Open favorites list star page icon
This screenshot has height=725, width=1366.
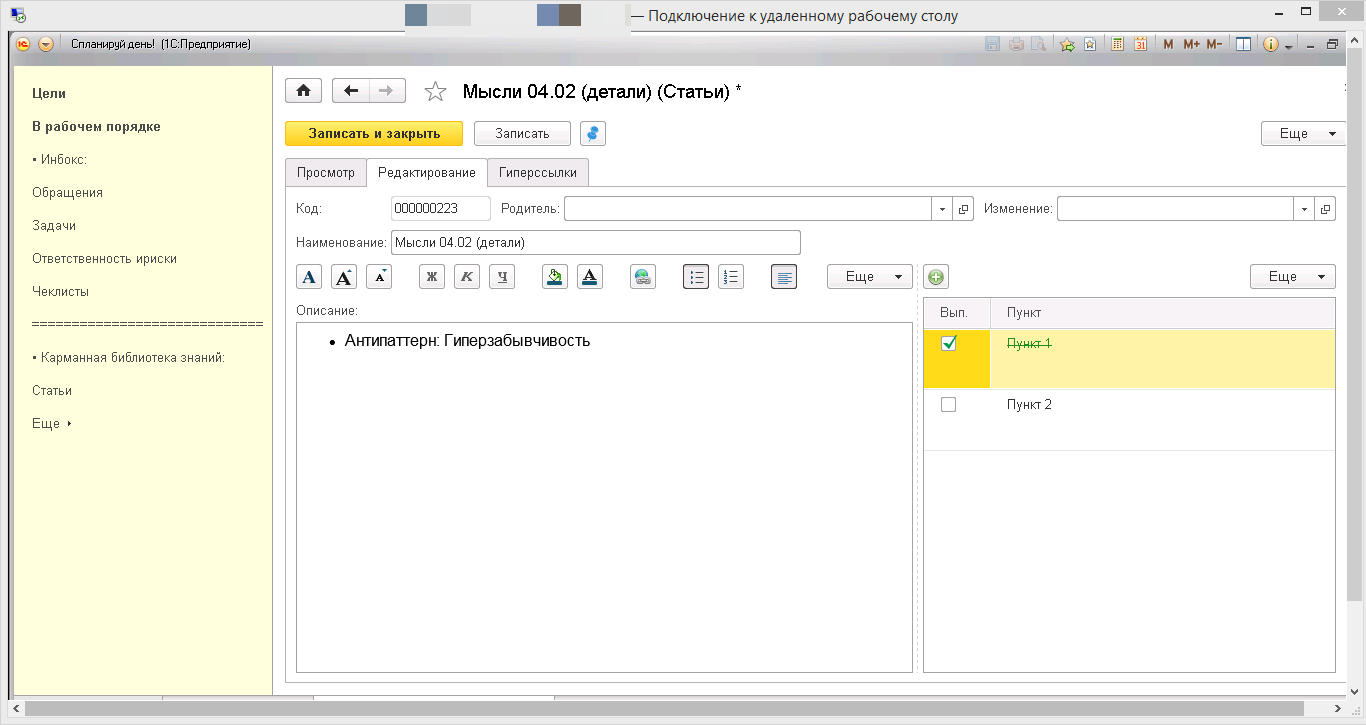click(x=1089, y=44)
